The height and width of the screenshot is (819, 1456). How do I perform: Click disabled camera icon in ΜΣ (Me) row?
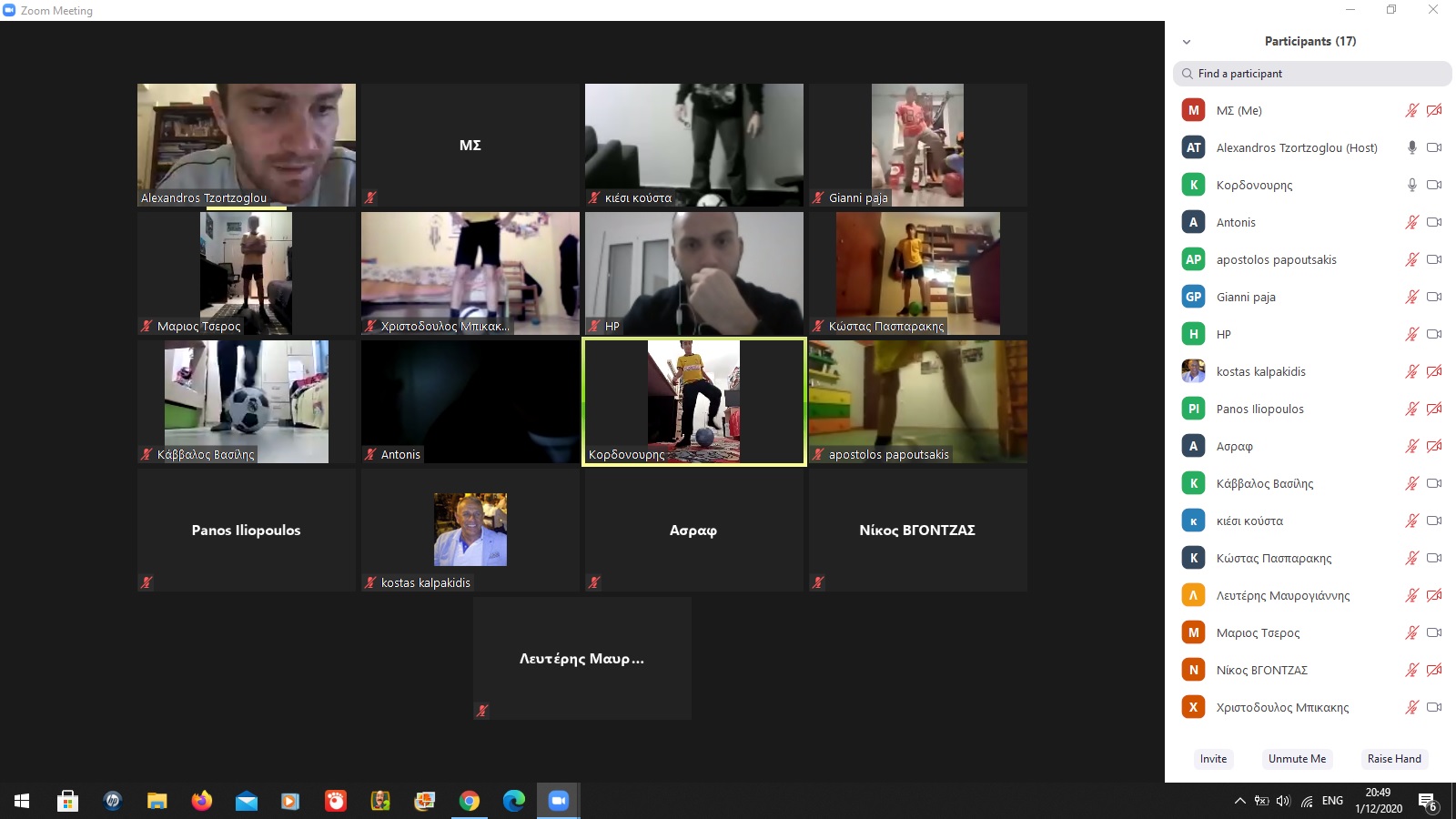tap(1434, 110)
